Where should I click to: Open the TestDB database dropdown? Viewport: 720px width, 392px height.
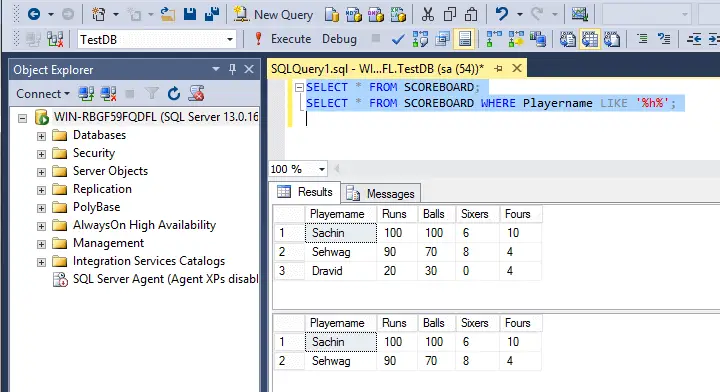230,39
